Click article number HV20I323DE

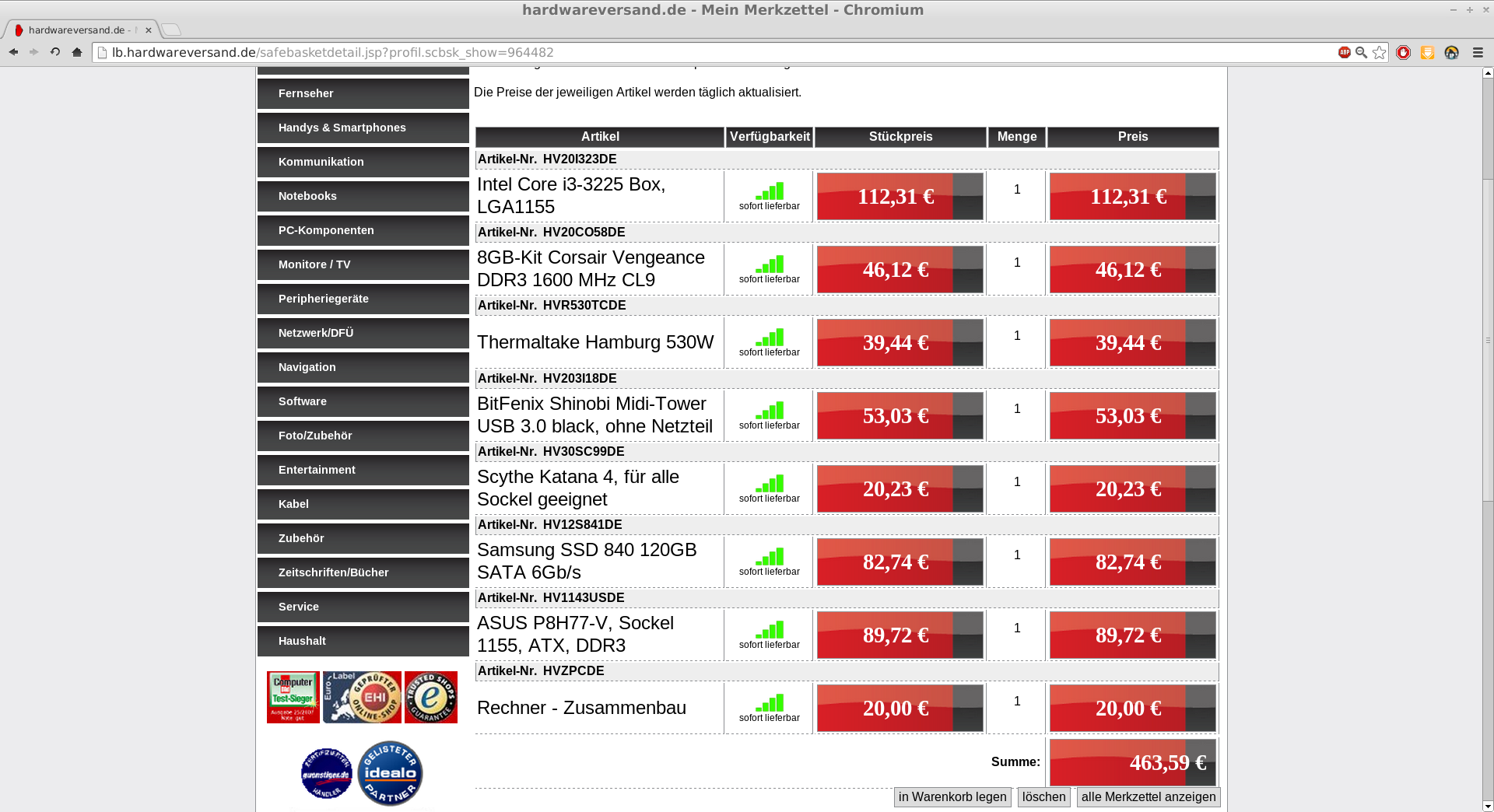pos(580,159)
